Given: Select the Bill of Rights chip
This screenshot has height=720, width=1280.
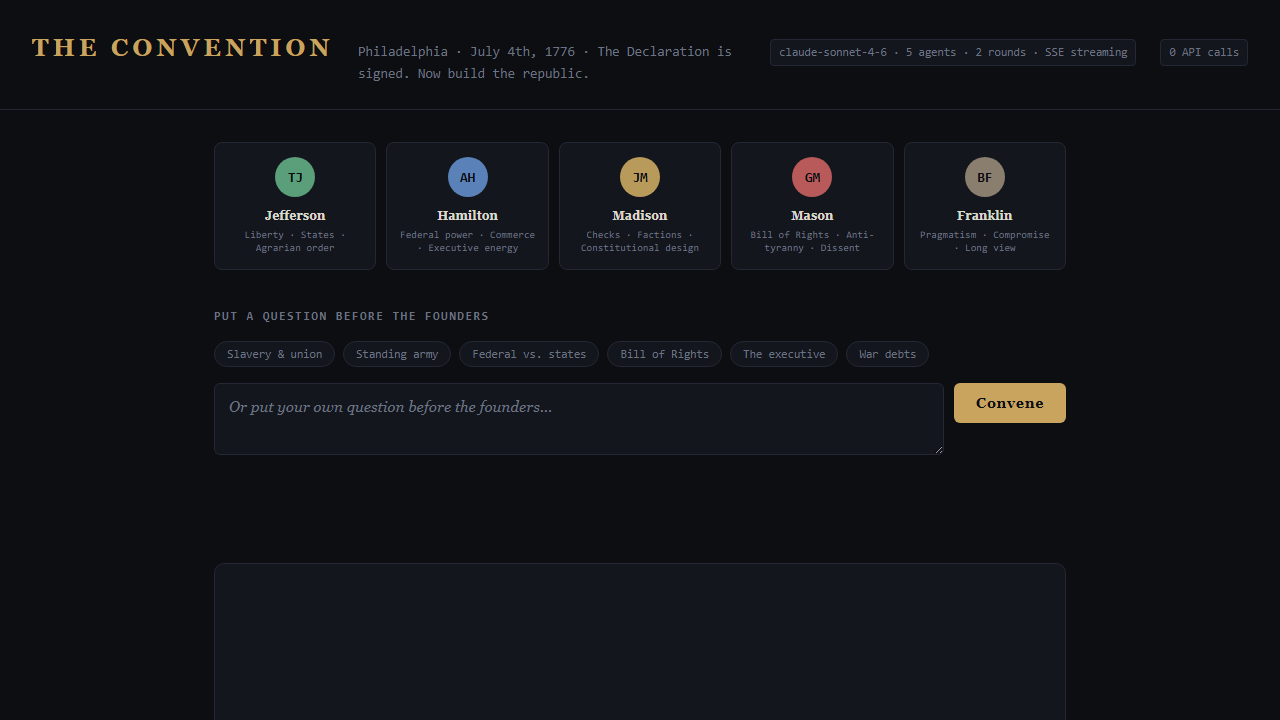Looking at the screenshot, I should pyautogui.click(x=664, y=354).
